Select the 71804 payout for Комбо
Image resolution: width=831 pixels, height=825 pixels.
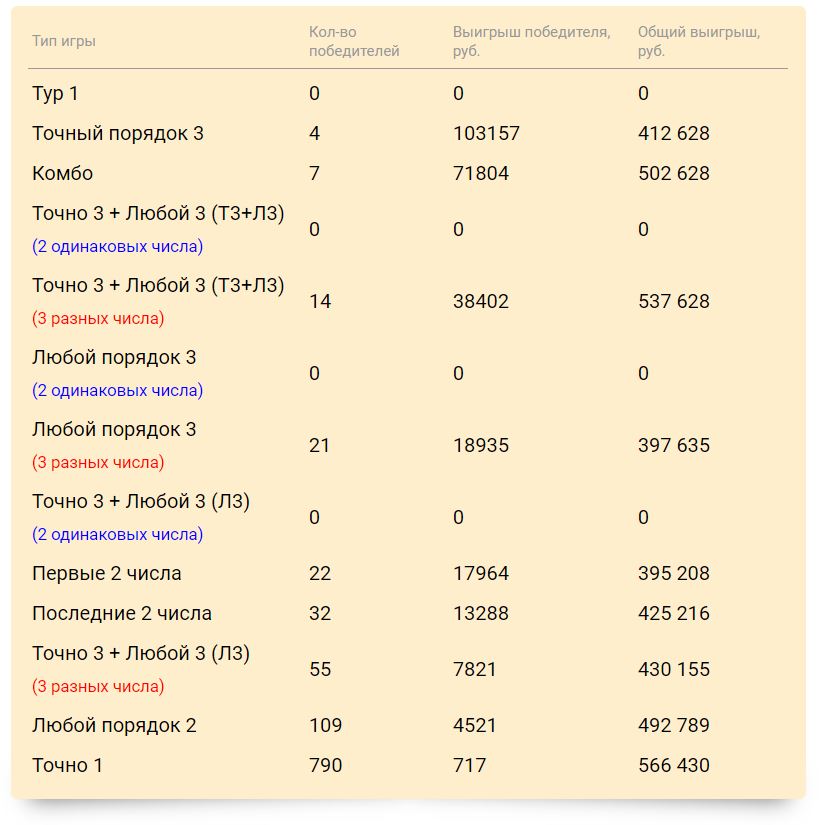481,173
